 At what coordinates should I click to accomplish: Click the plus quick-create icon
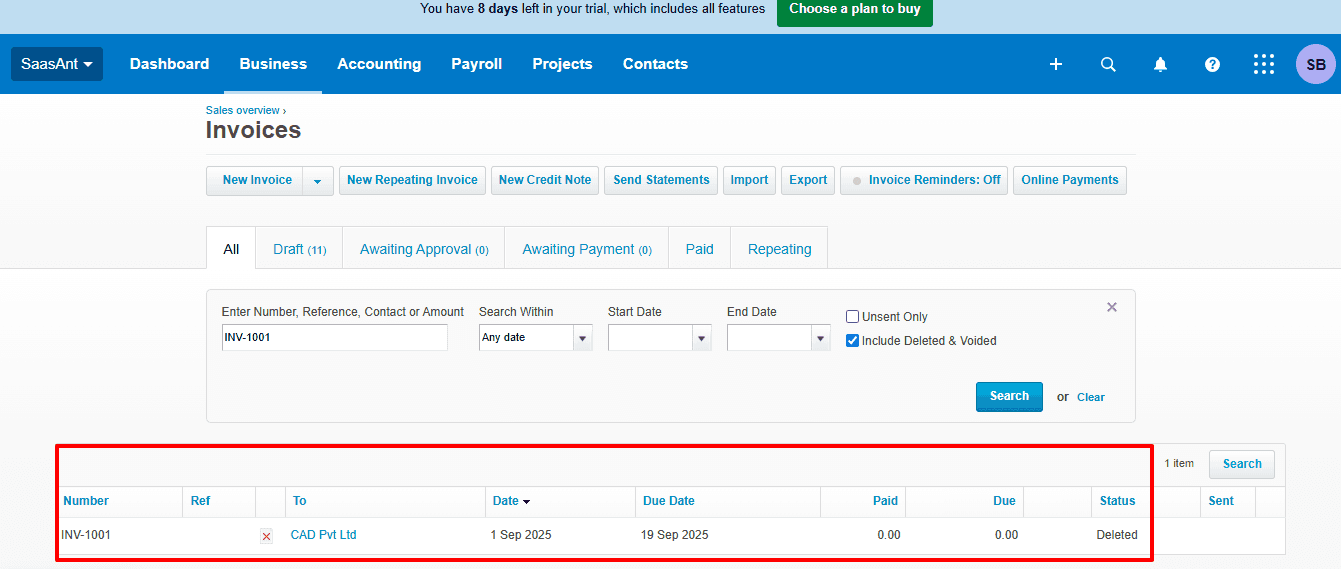(1055, 64)
